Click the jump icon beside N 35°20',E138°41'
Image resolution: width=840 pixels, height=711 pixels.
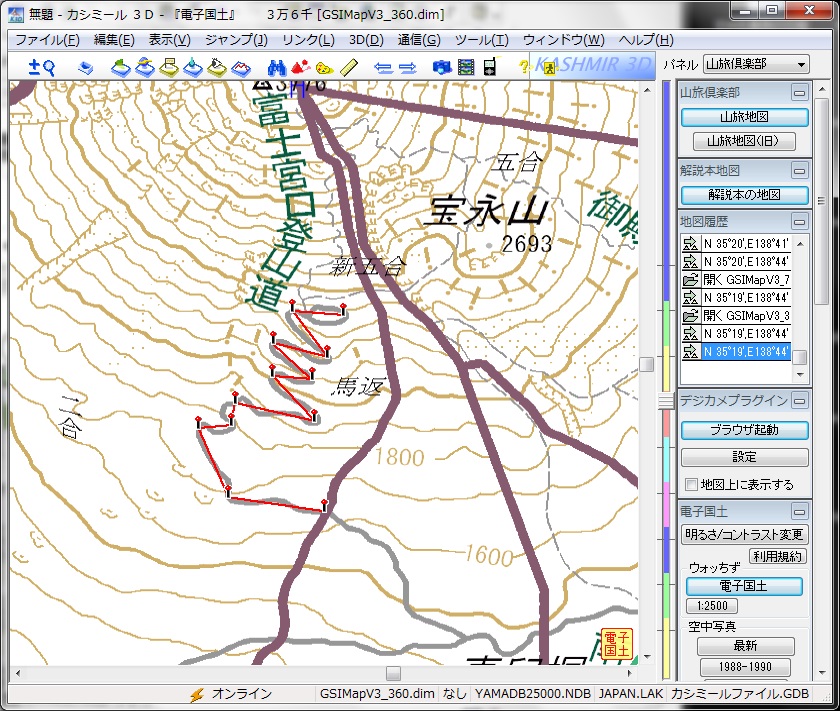691,244
